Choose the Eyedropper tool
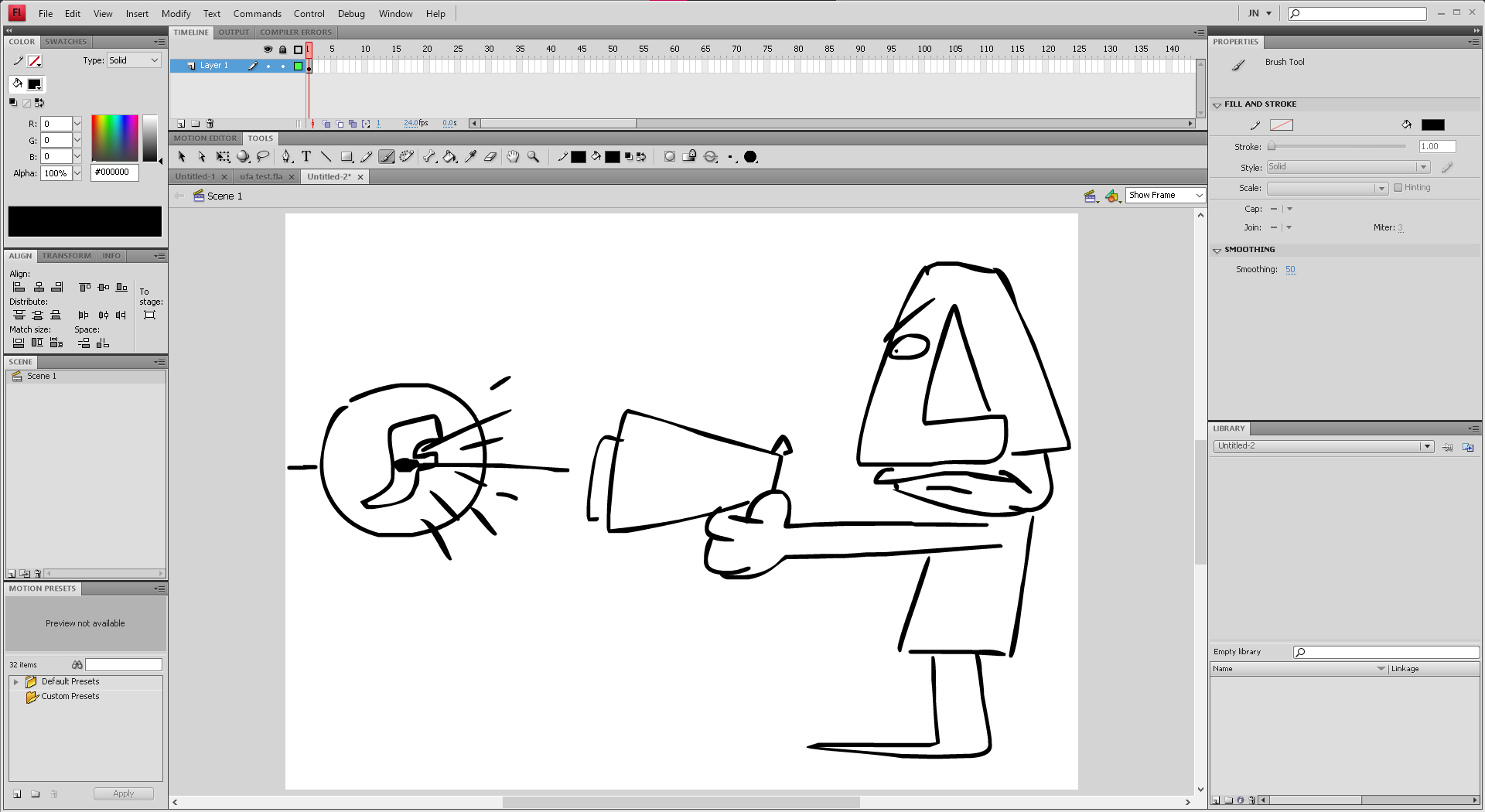This screenshot has height=812, width=1485. click(x=470, y=157)
